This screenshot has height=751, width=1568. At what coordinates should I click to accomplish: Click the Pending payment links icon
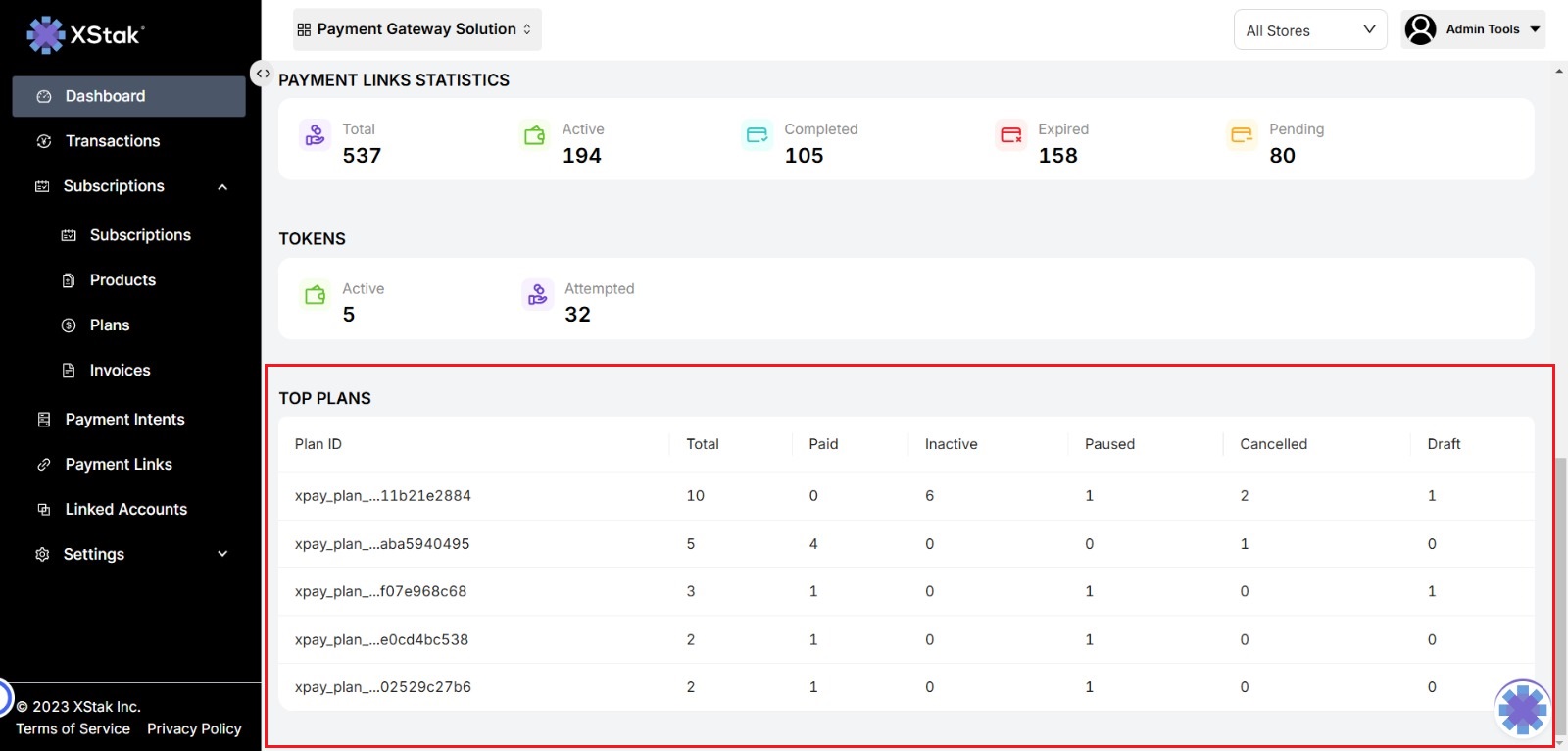point(1242,134)
